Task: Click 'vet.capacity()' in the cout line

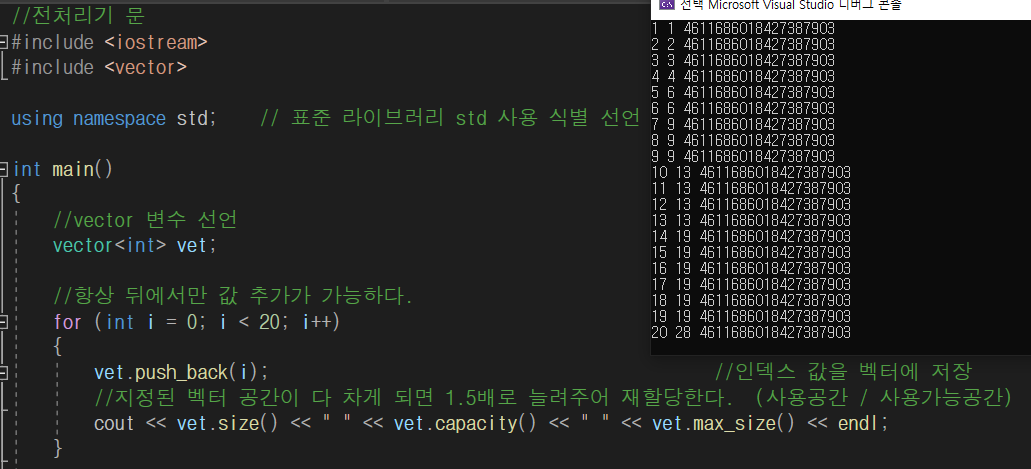Action: pos(465,424)
